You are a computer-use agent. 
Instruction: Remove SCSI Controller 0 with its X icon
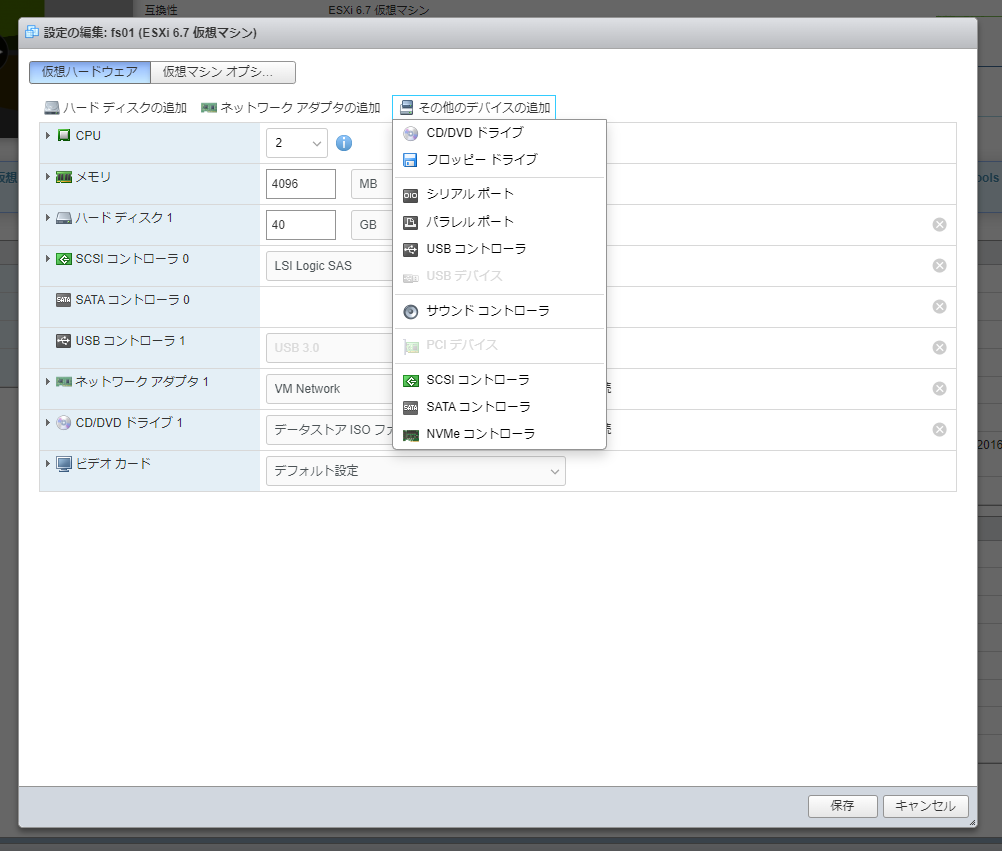939,265
